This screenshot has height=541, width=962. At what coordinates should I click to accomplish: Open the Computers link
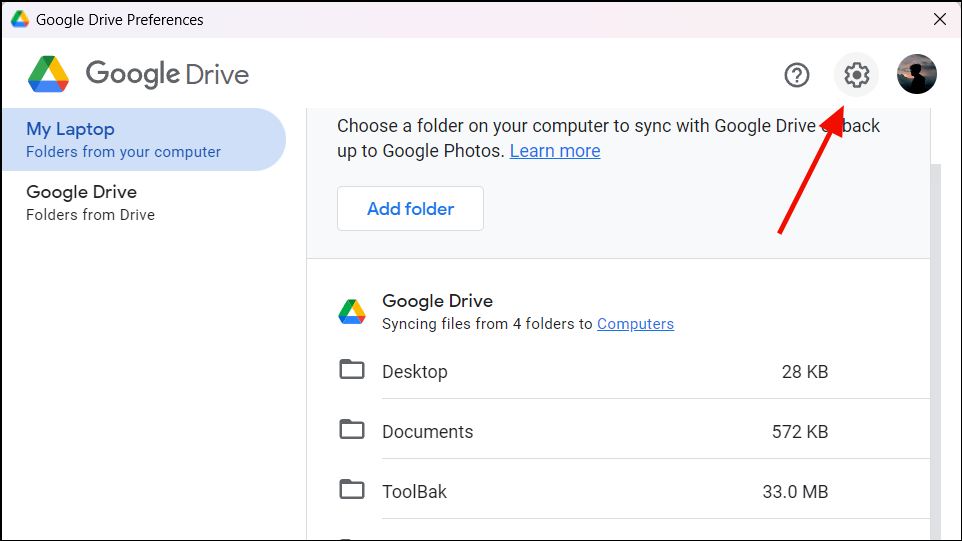(636, 324)
